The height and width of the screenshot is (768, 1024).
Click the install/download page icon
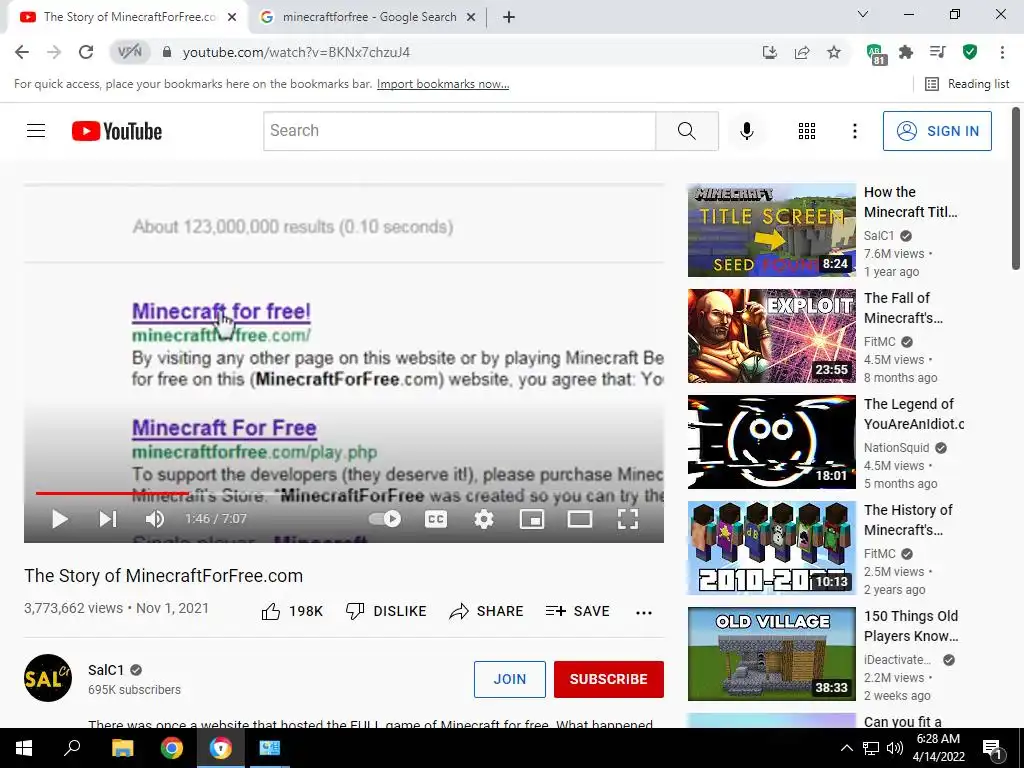[x=770, y=52]
